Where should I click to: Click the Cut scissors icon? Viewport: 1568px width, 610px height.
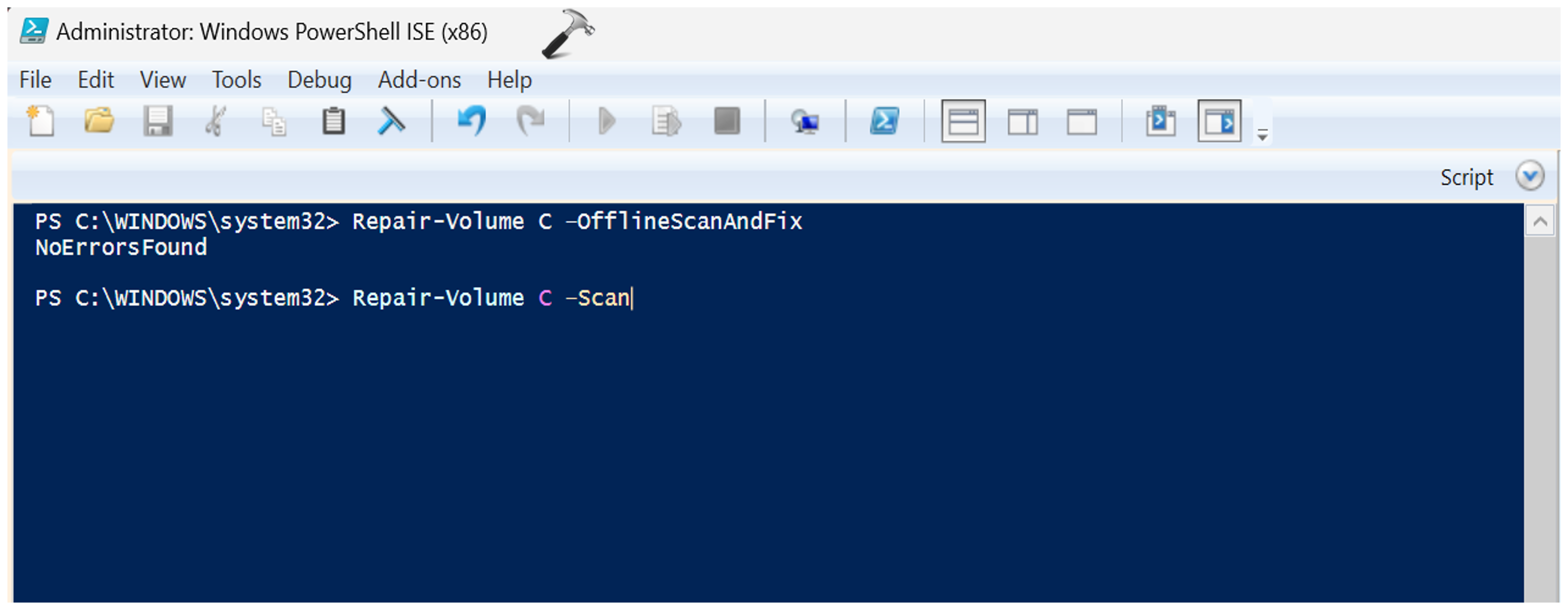pyautogui.click(x=215, y=121)
